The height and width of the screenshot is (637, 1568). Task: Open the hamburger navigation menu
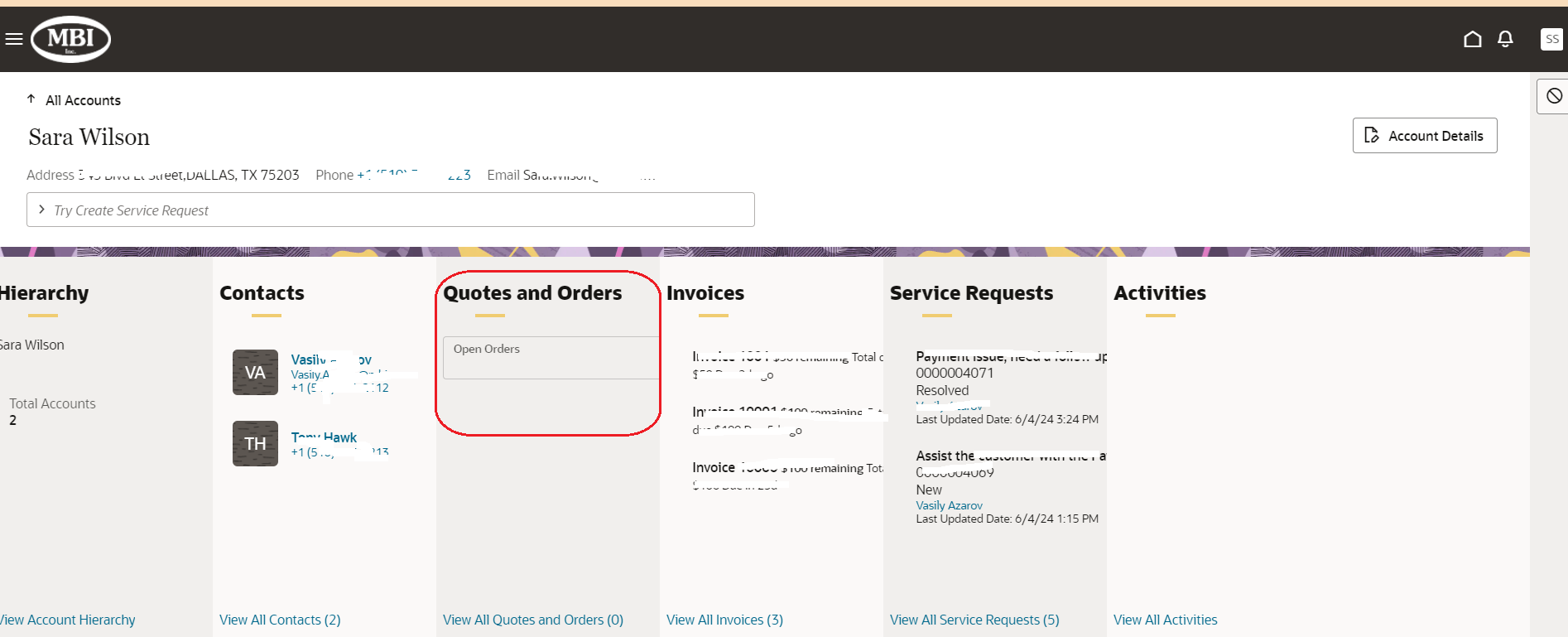click(13, 39)
